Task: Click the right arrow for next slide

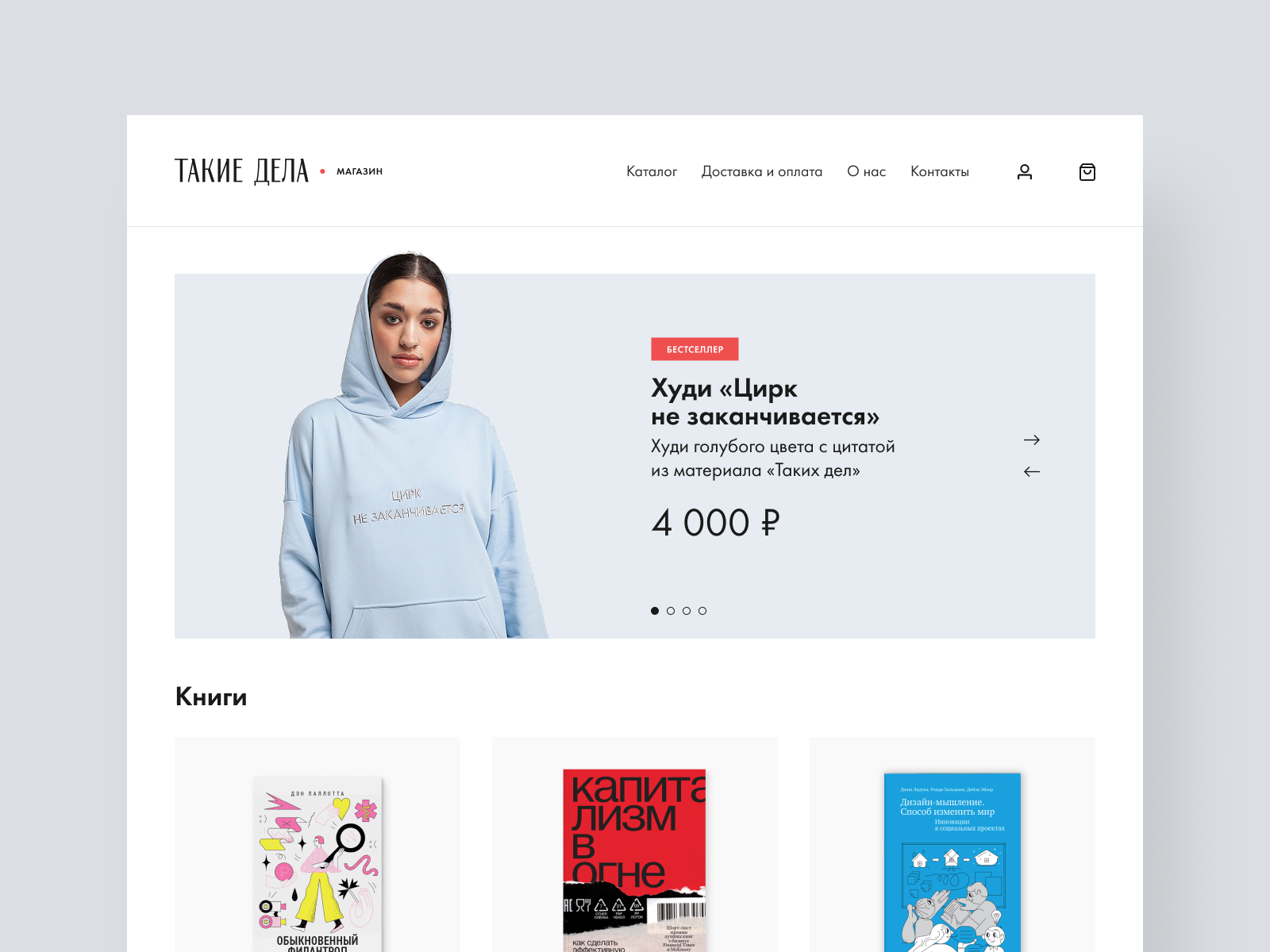Action: [1032, 440]
